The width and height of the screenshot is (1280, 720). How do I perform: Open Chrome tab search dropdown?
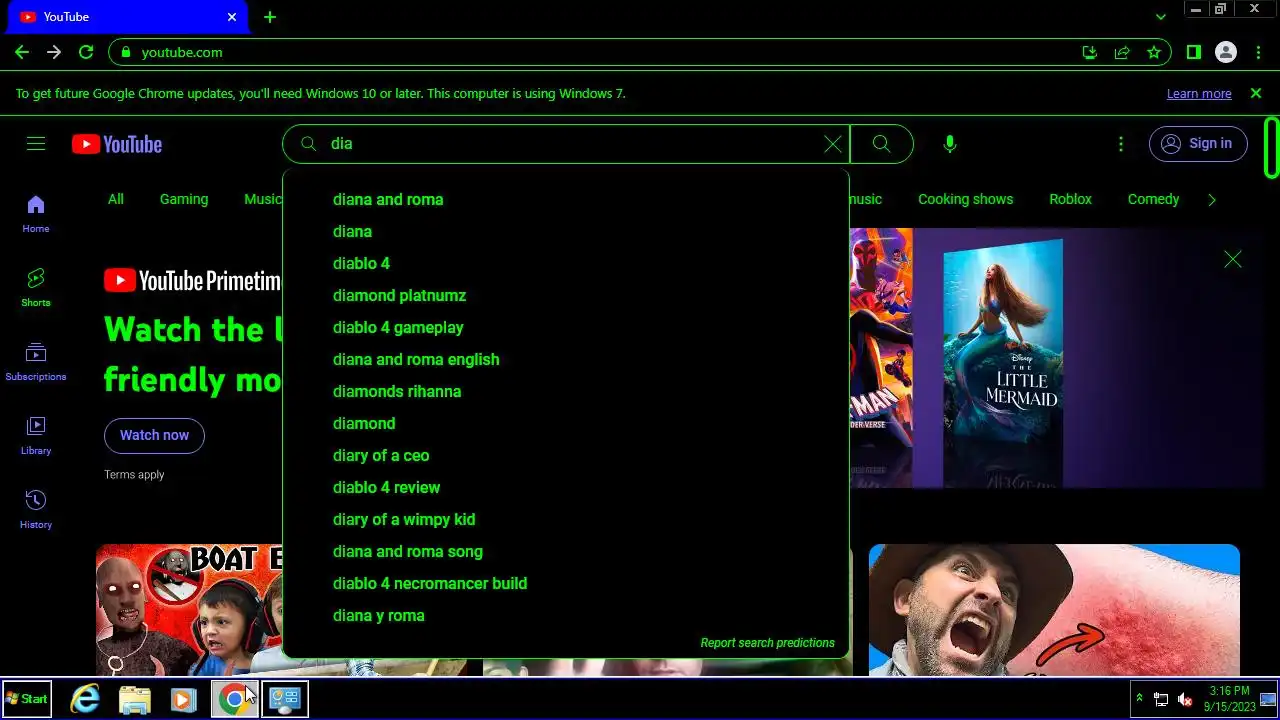coord(1160,17)
